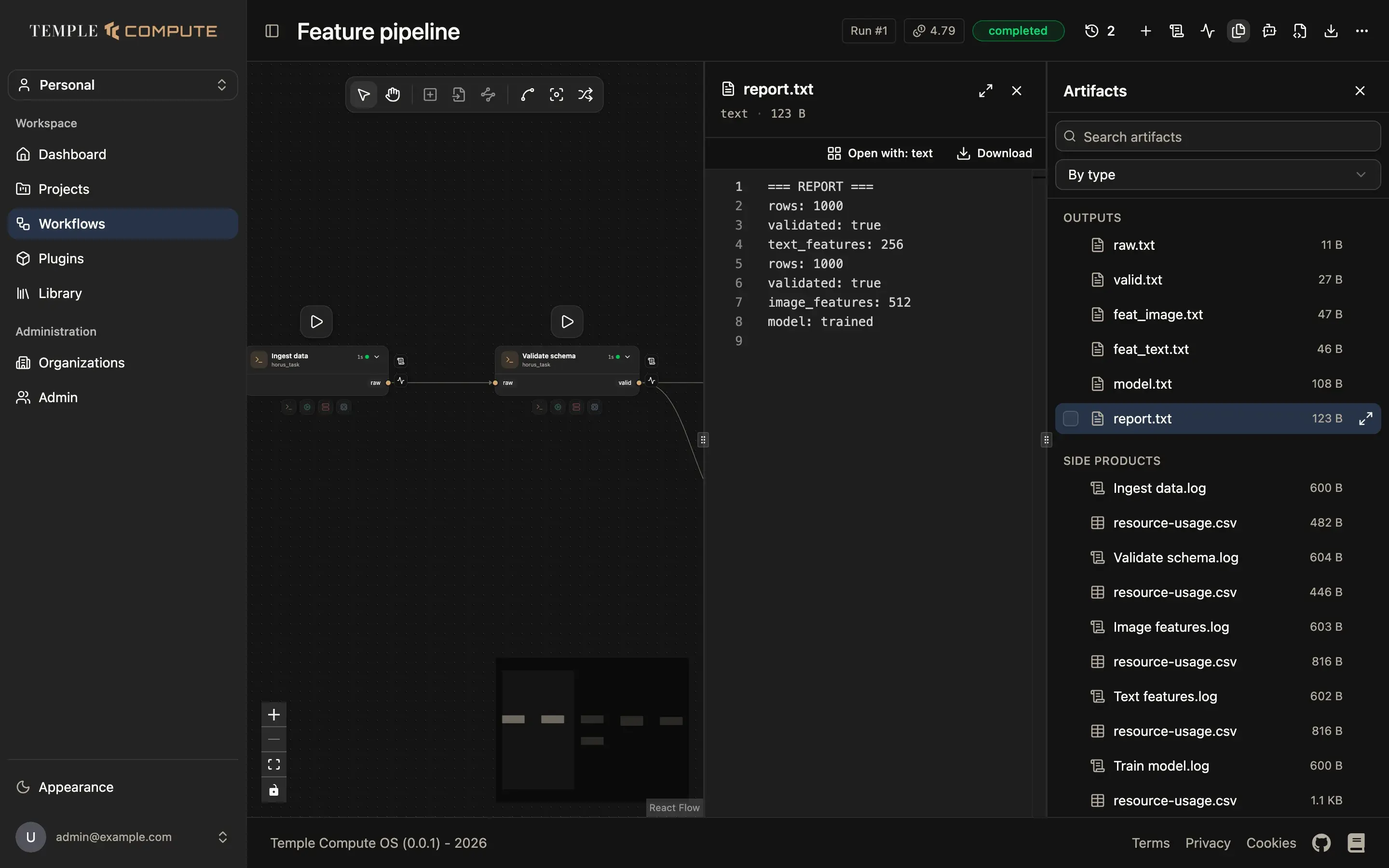Open with: text viewer selector

880,153
